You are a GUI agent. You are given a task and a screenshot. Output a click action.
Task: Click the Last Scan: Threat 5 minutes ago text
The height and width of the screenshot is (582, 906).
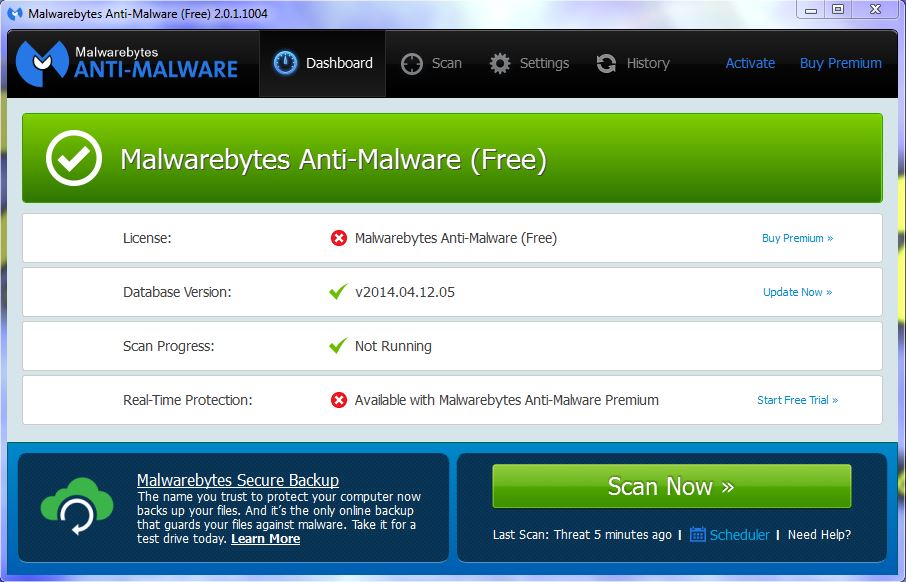(582, 535)
